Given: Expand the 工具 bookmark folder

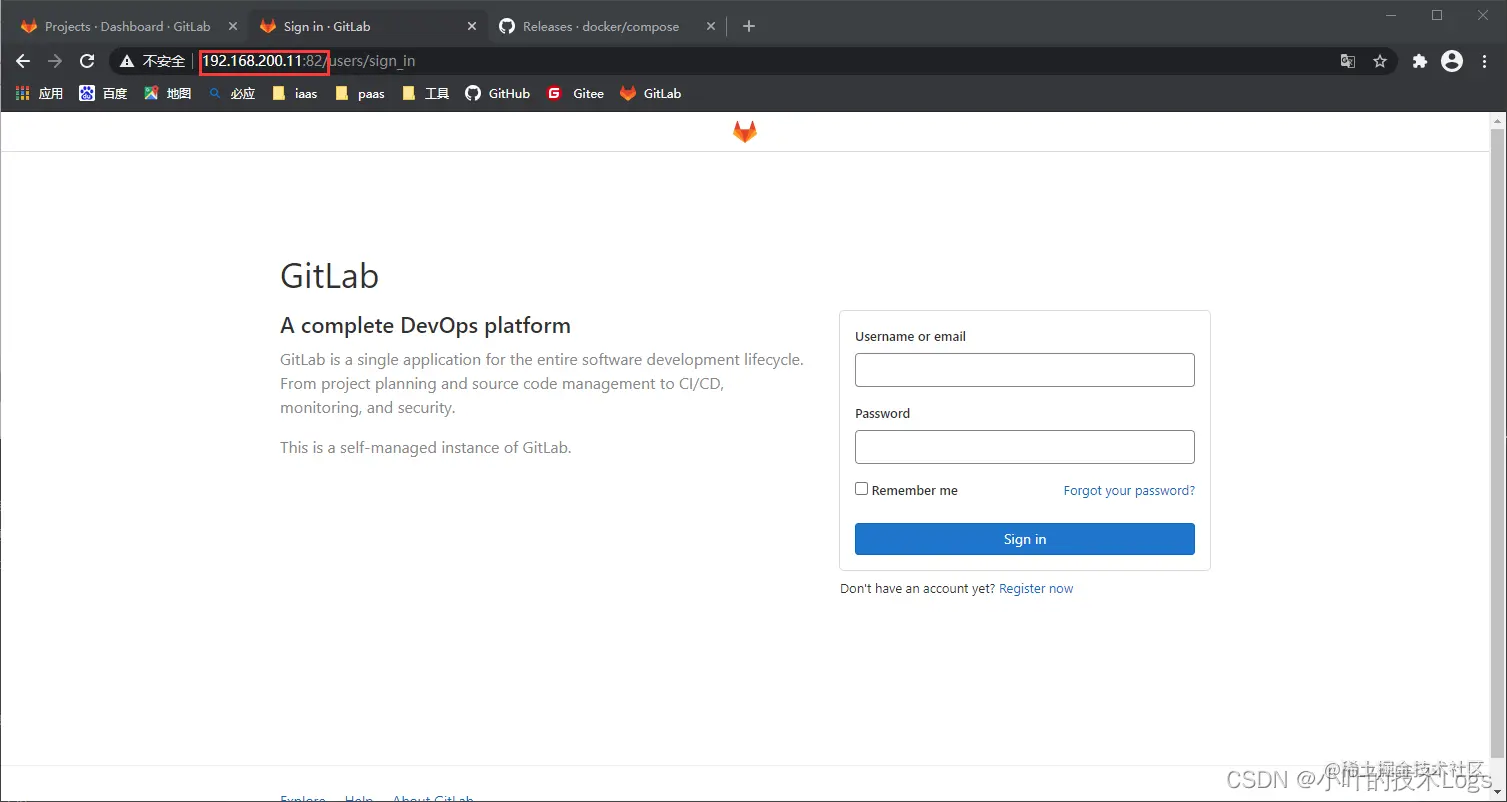Looking at the screenshot, I should click(x=425, y=93).
